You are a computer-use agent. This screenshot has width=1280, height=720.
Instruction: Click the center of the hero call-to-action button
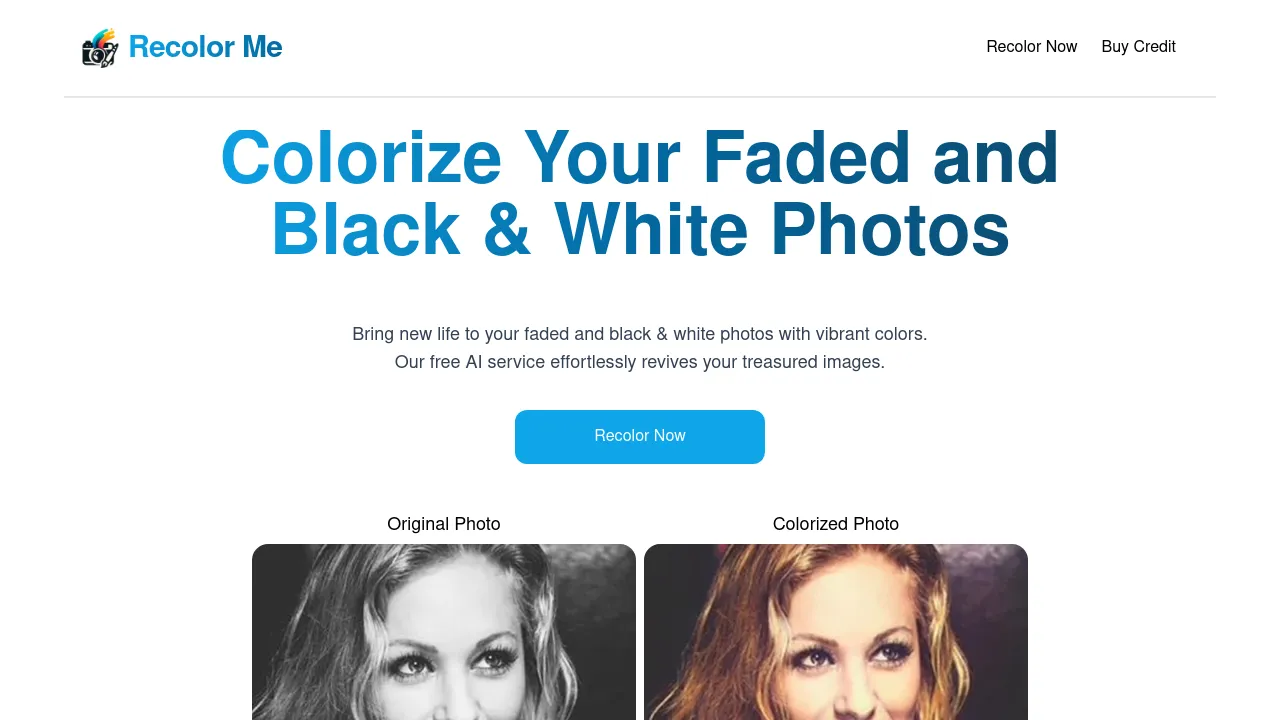coord(640,437)
